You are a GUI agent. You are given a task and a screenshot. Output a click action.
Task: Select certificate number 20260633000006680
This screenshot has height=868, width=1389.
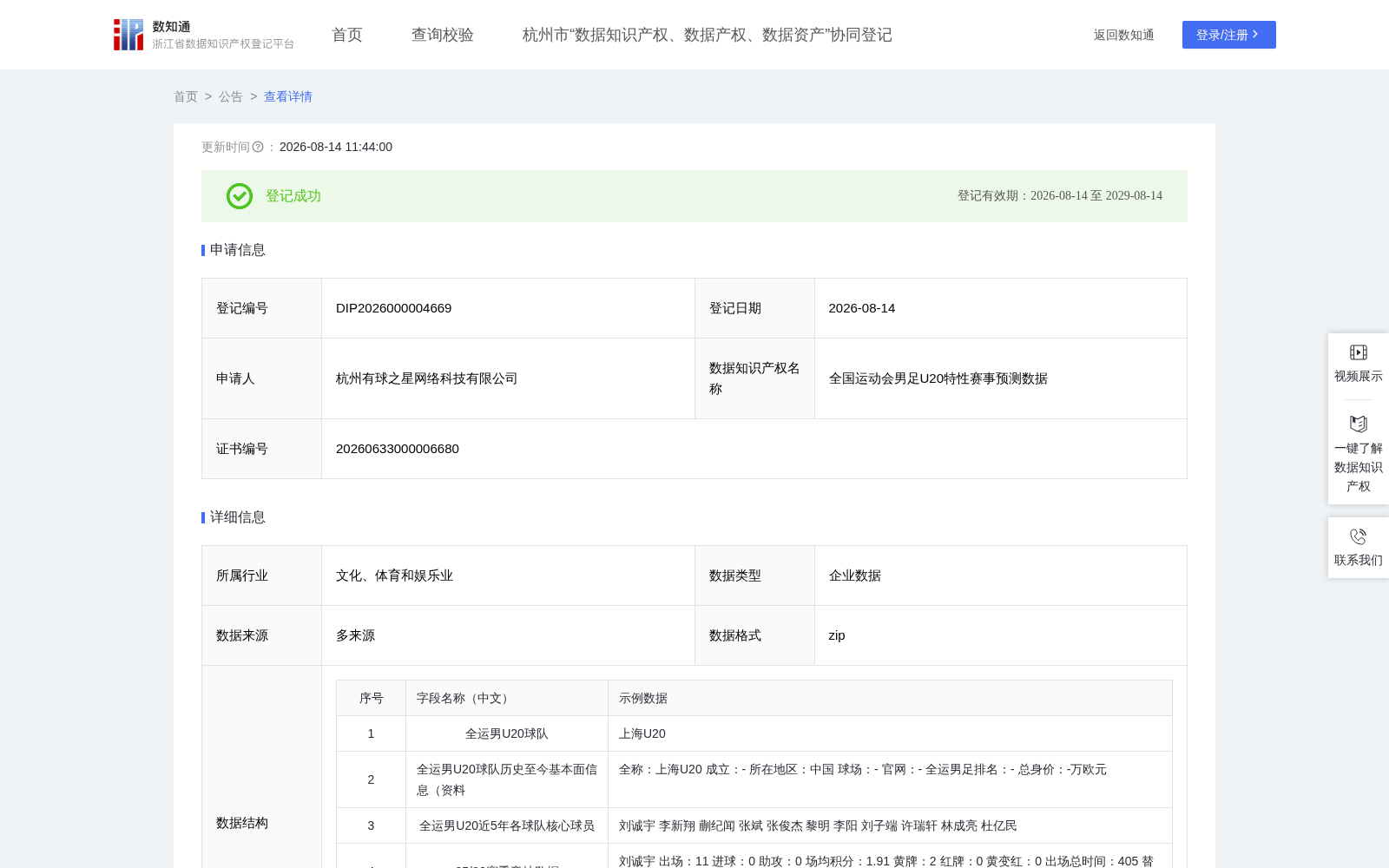point(398,449)
